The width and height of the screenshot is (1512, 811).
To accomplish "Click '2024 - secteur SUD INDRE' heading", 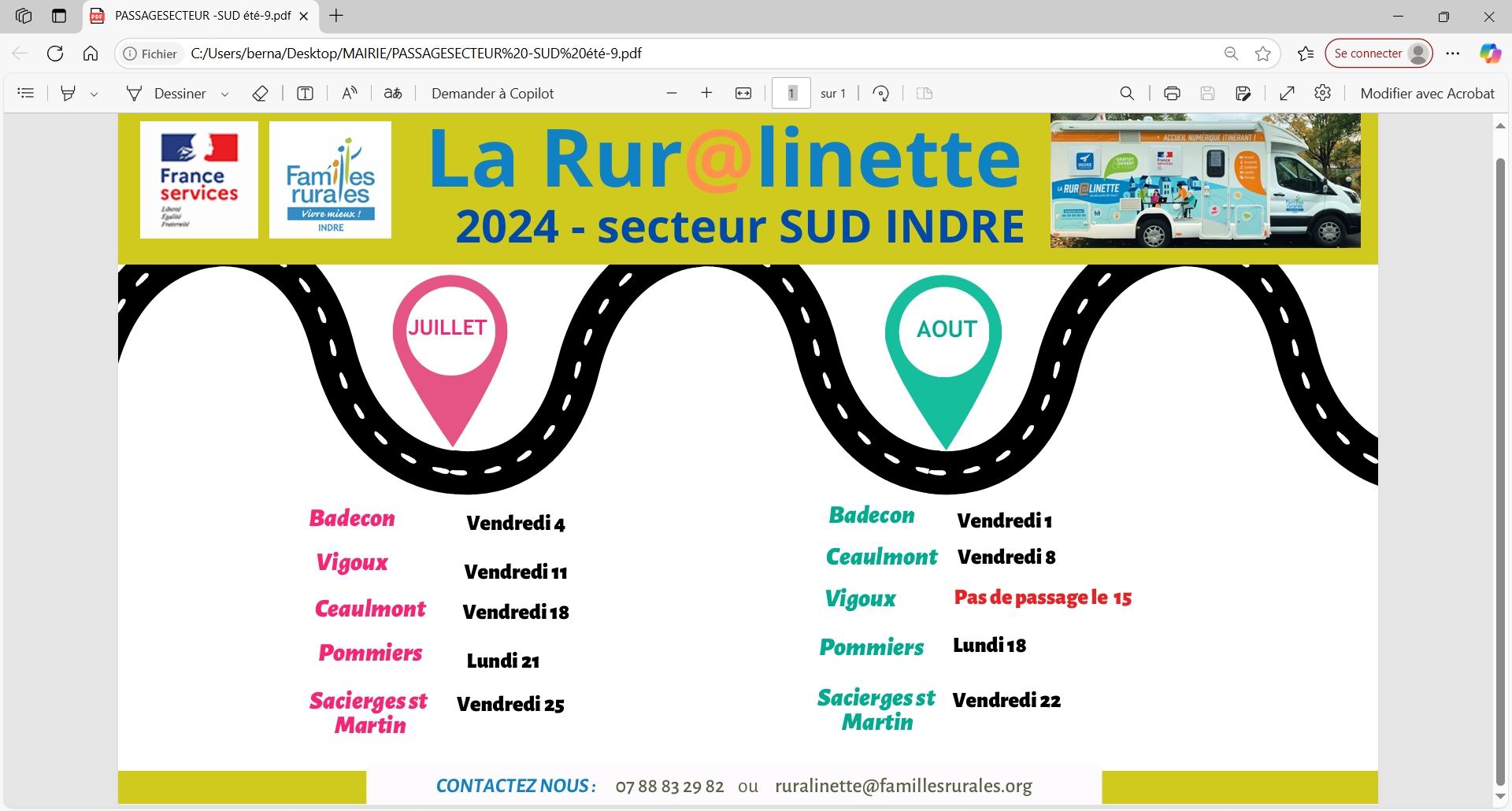I will click(x=739, y=226).
